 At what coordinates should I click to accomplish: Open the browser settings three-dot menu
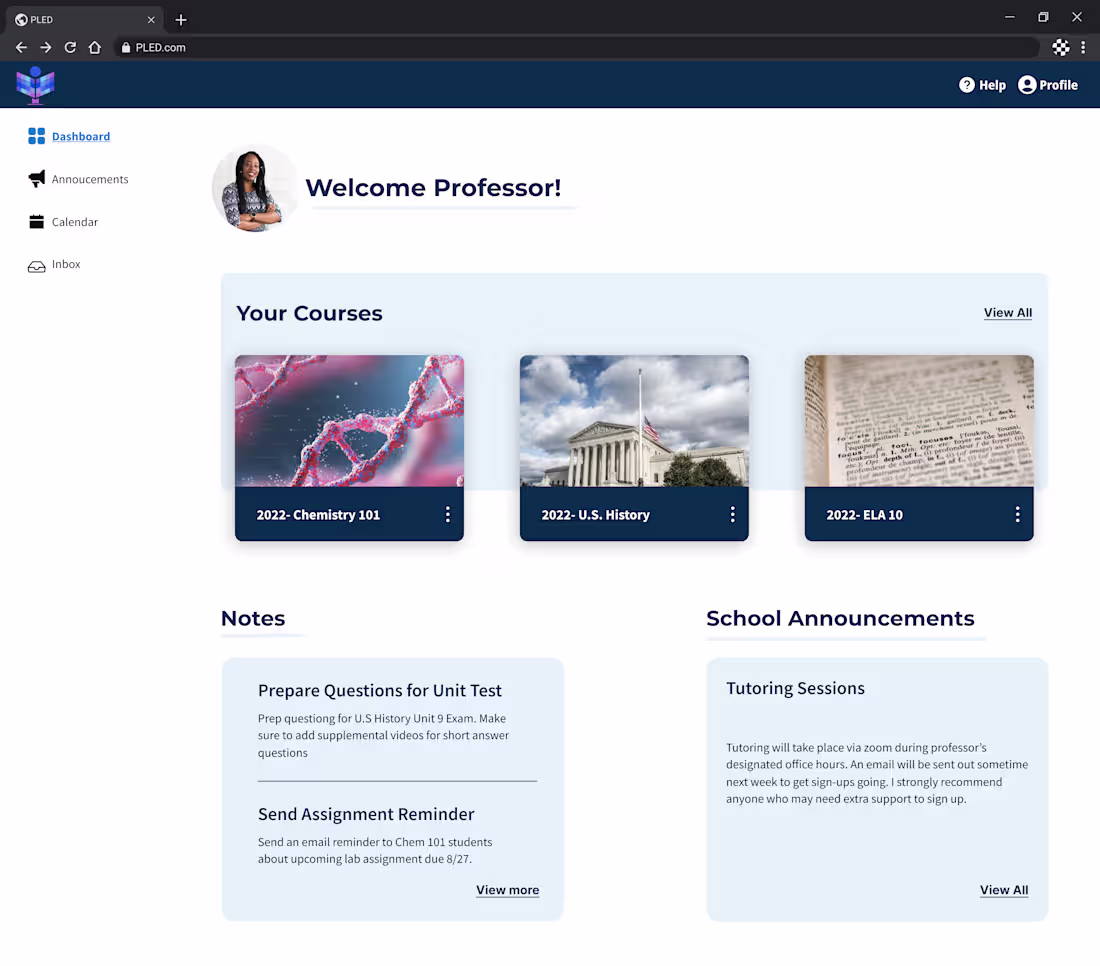(x=1084, y=47)
